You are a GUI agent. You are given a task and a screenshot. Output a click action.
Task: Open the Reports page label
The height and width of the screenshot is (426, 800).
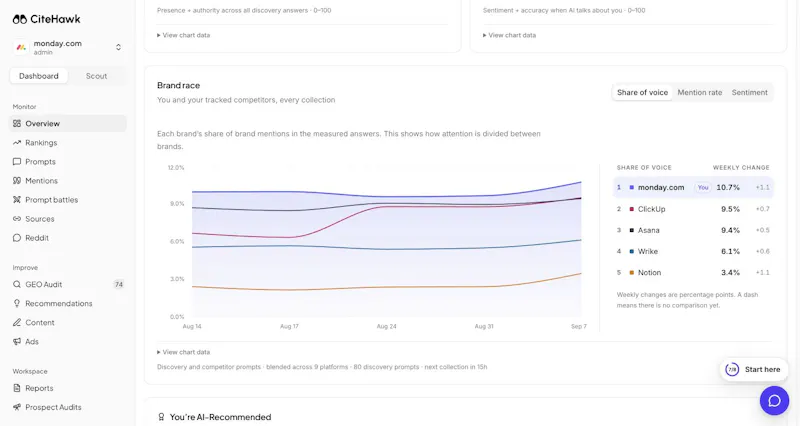click(39, 388)
